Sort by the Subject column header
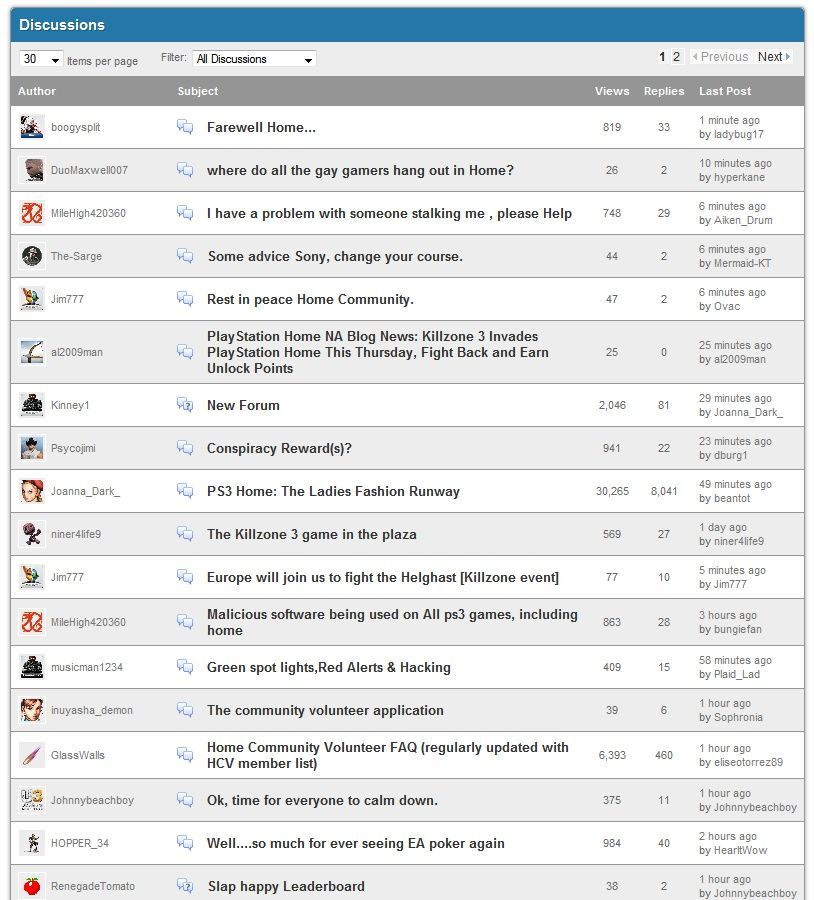Image resolution: width=814 pixels, height=900 pixels. [x=197, y=91]
